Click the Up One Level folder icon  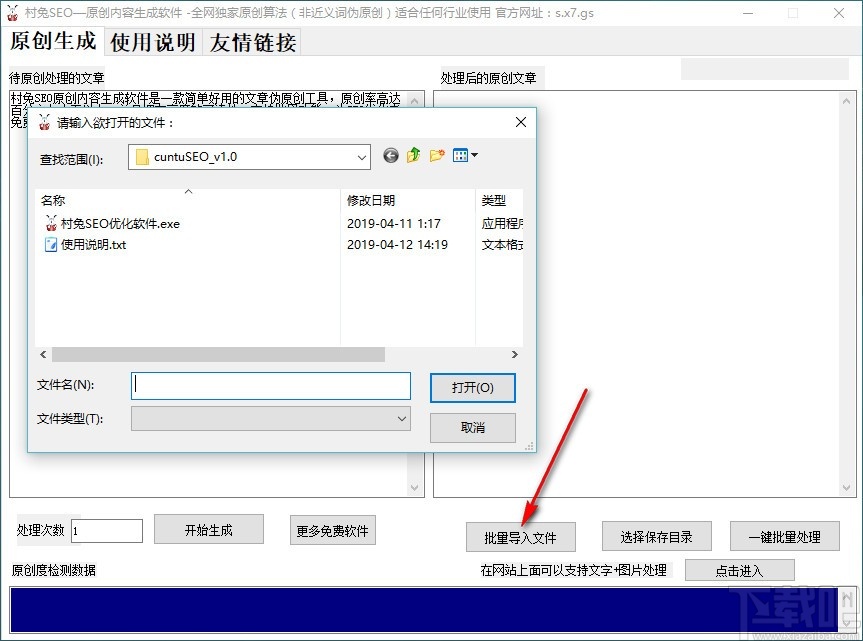tap(413, 155)
